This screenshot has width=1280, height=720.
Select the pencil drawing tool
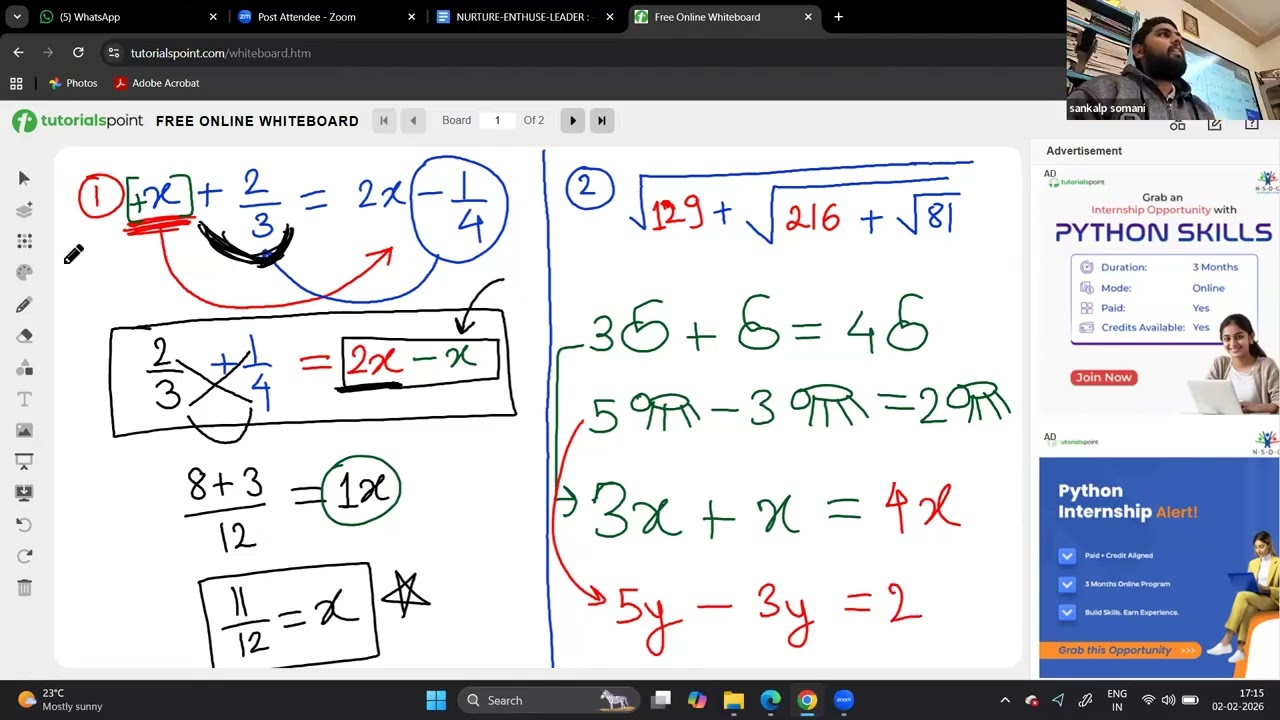coord(24,304)
